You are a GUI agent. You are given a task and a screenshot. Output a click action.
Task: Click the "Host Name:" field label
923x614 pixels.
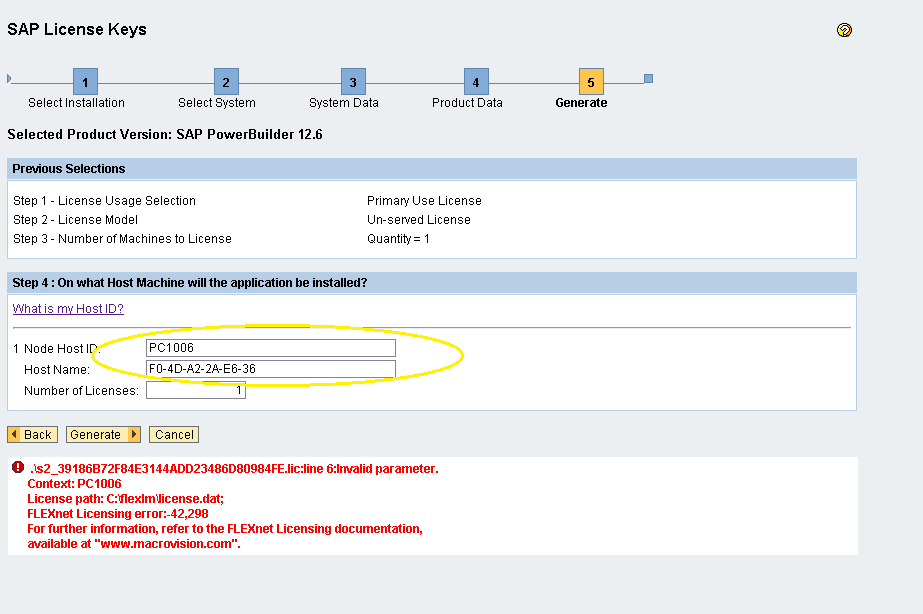point(57,370)
